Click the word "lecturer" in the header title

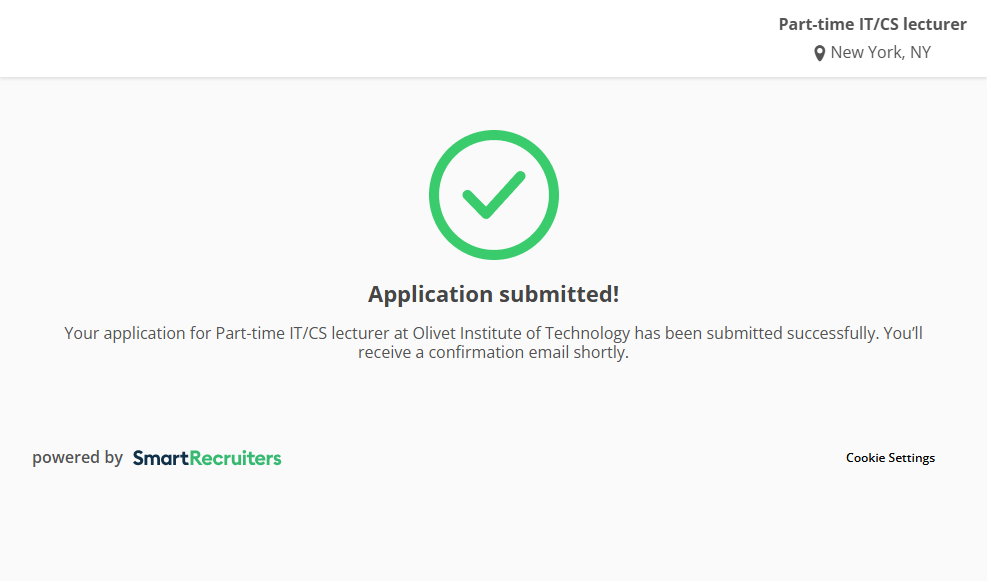tap(935, 24)
